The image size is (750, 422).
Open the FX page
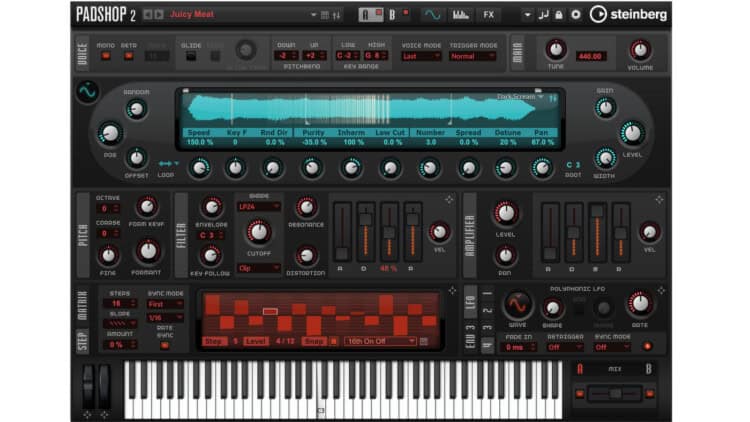488,14
